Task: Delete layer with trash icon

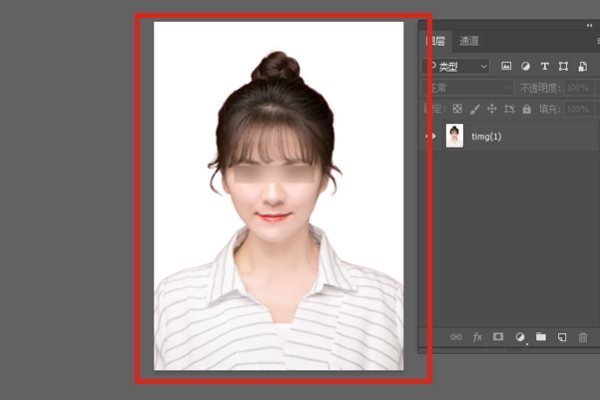Action: point(583,337)
